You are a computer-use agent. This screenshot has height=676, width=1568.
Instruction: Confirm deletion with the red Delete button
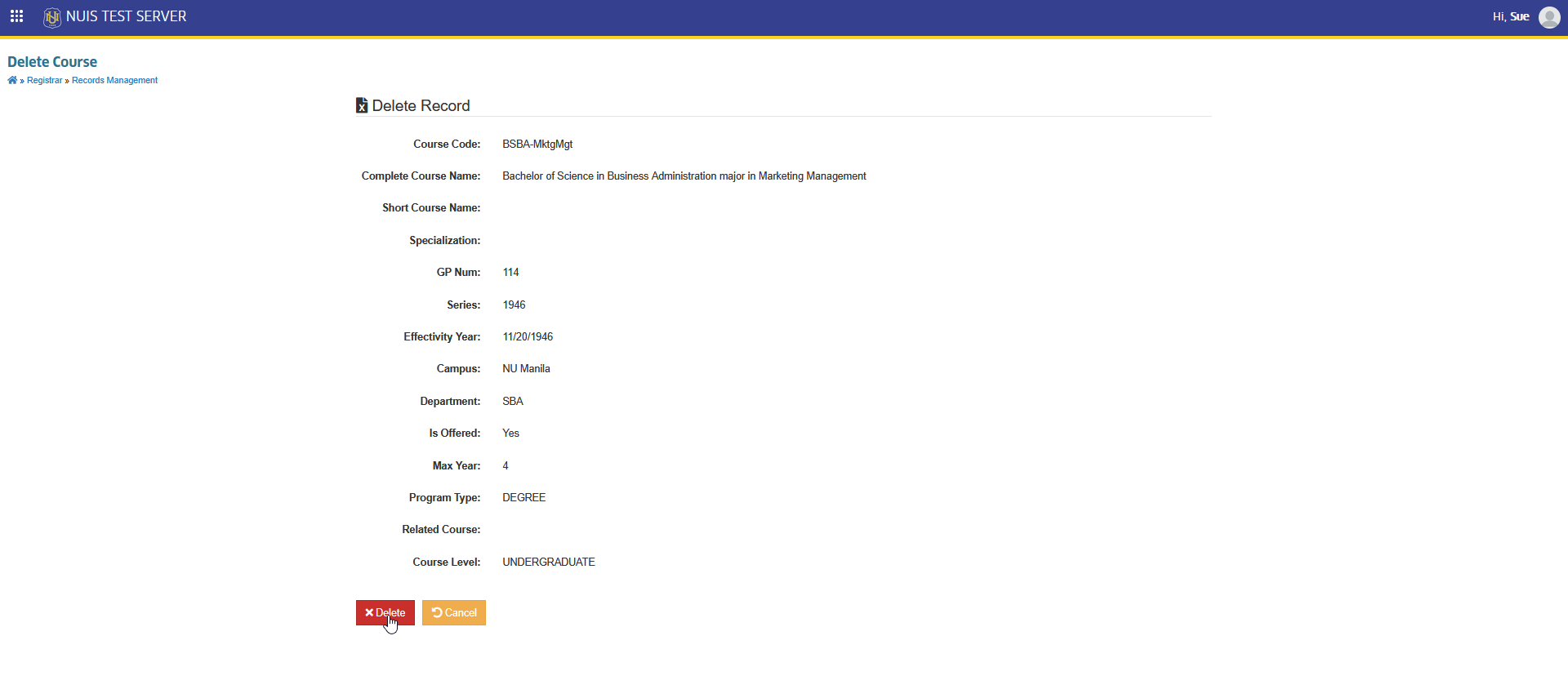(x=385, y=612)
